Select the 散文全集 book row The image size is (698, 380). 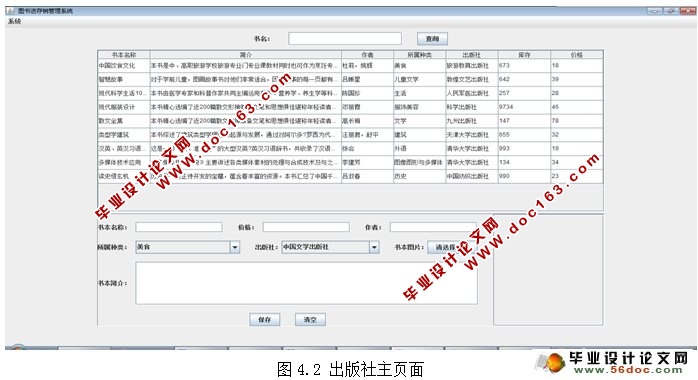[350, 121]
